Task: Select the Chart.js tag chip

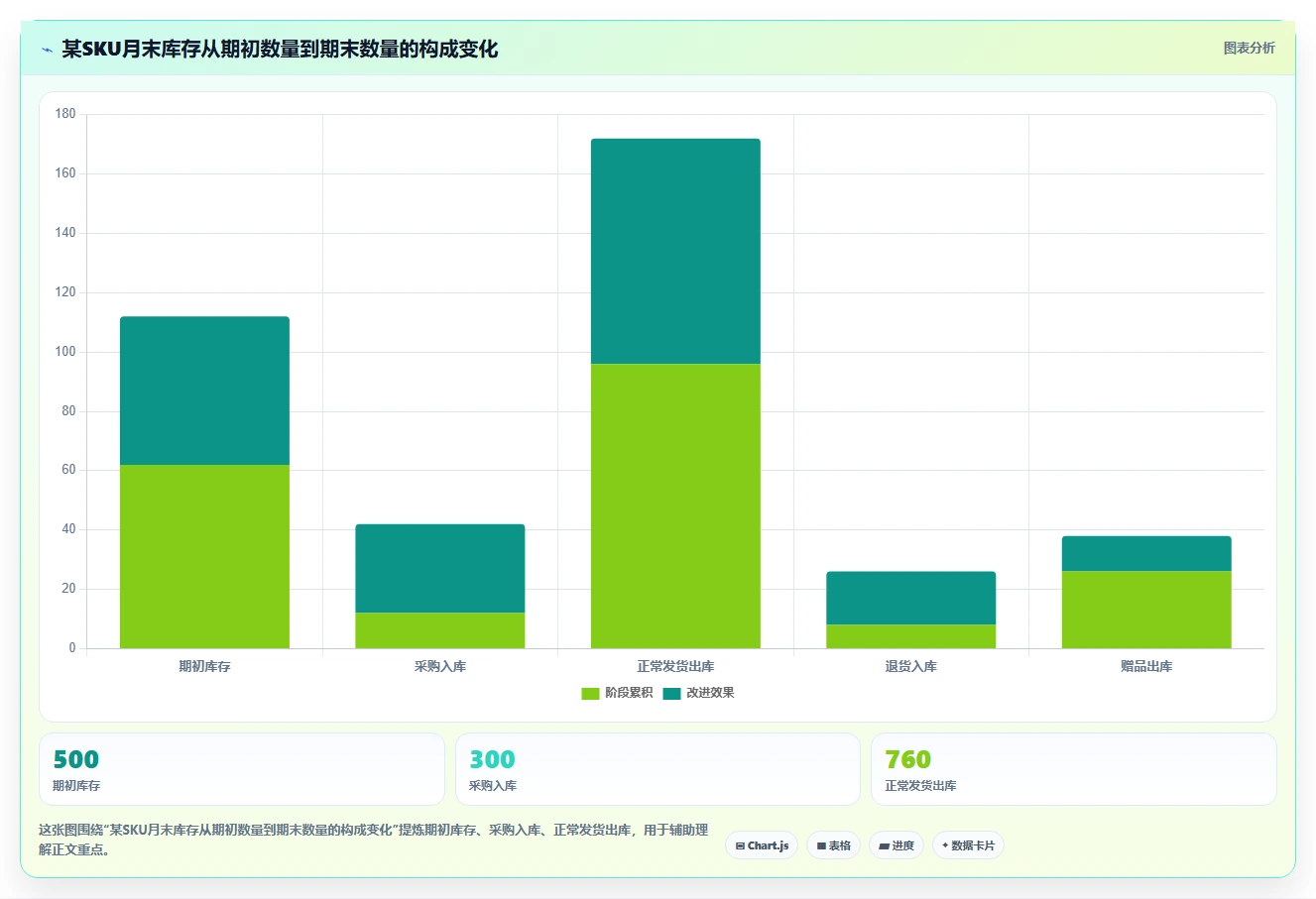Action: click(762, 845)
